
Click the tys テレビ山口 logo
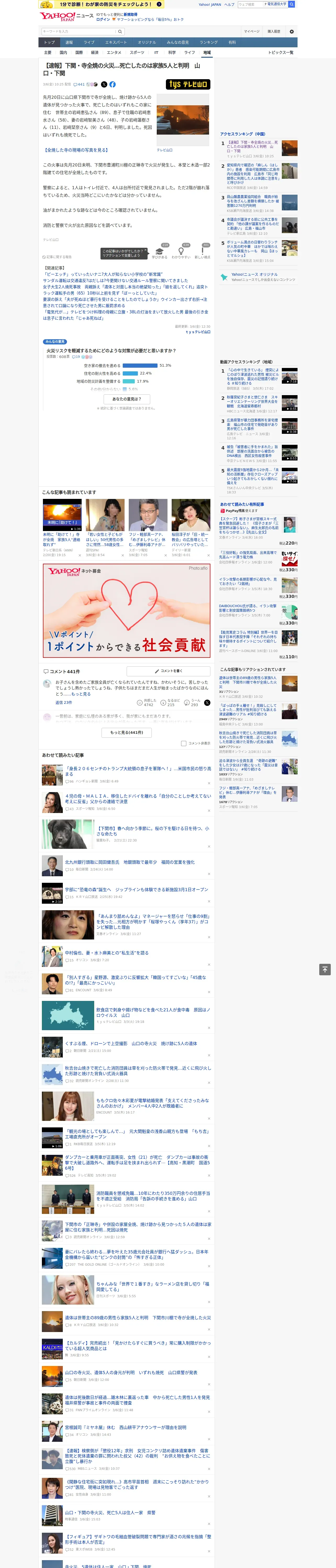pos(188,85)
